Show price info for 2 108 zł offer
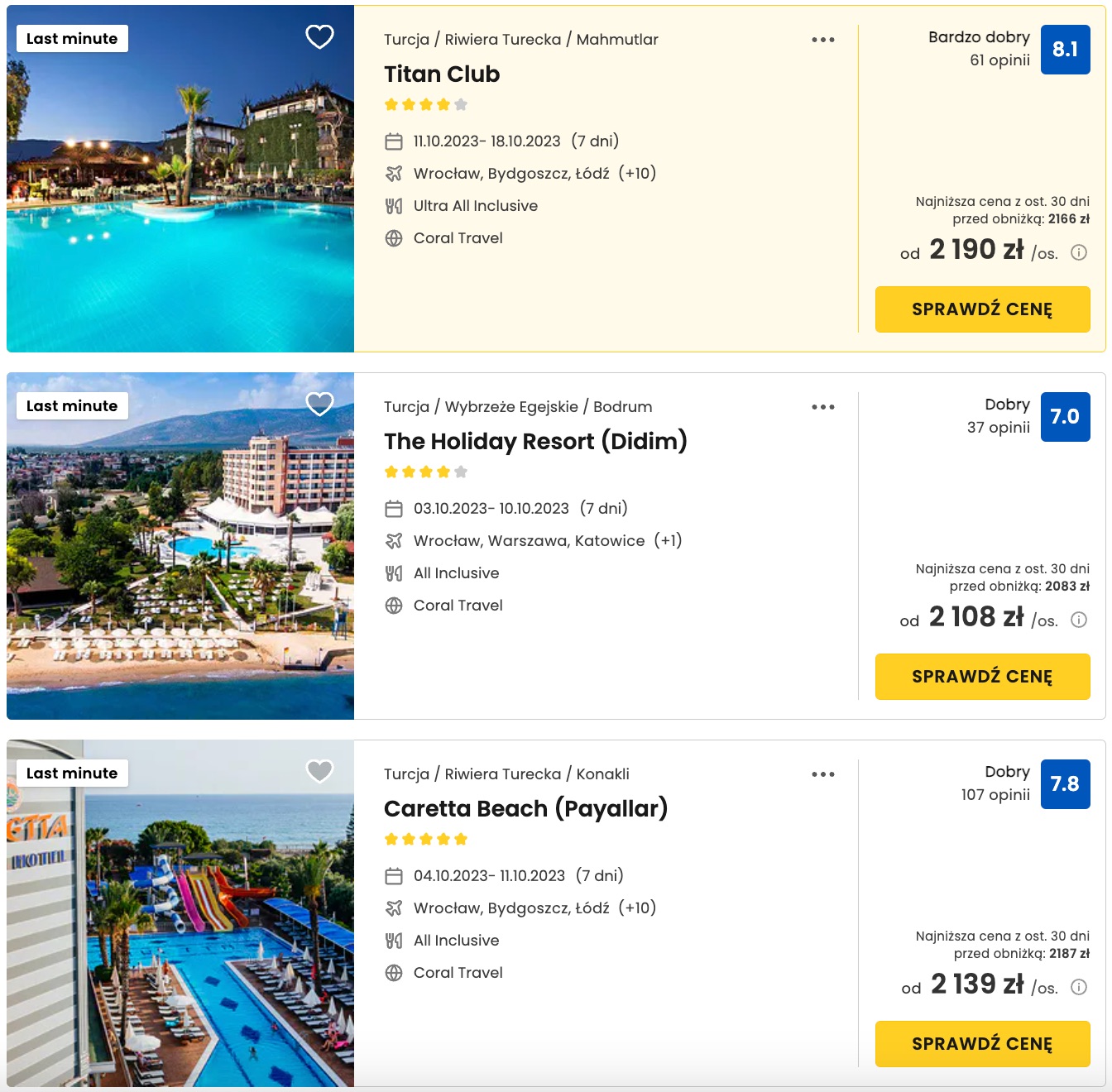Viewport: 1112px width, 1092px height. 1079,620
